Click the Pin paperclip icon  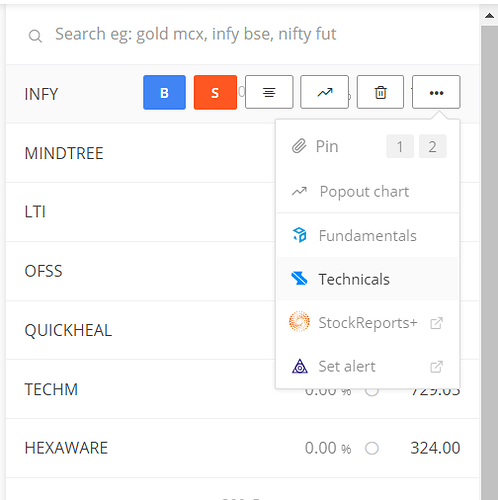click(x=299, y=146)
